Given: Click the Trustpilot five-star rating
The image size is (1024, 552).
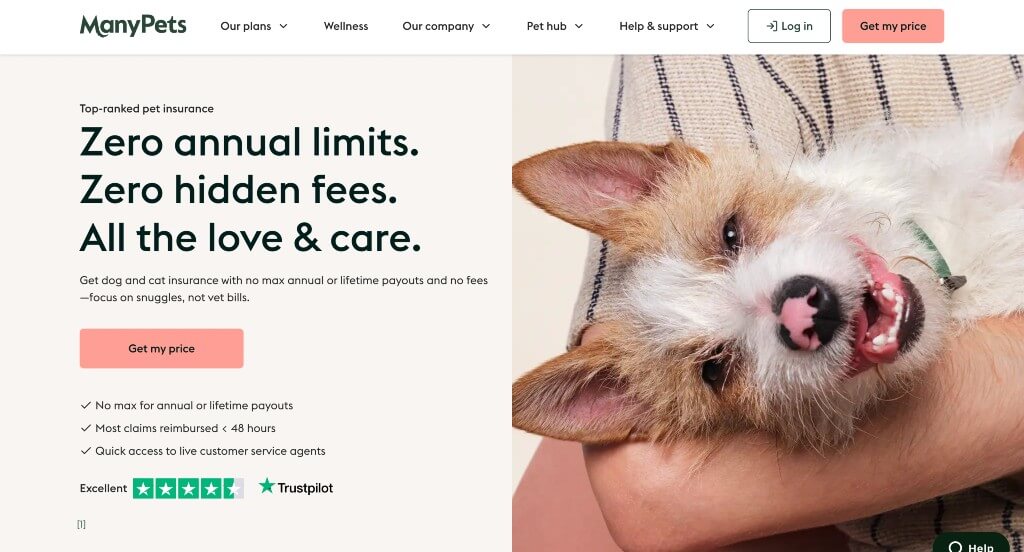Looking at the screenshot, I should point(188,488).
